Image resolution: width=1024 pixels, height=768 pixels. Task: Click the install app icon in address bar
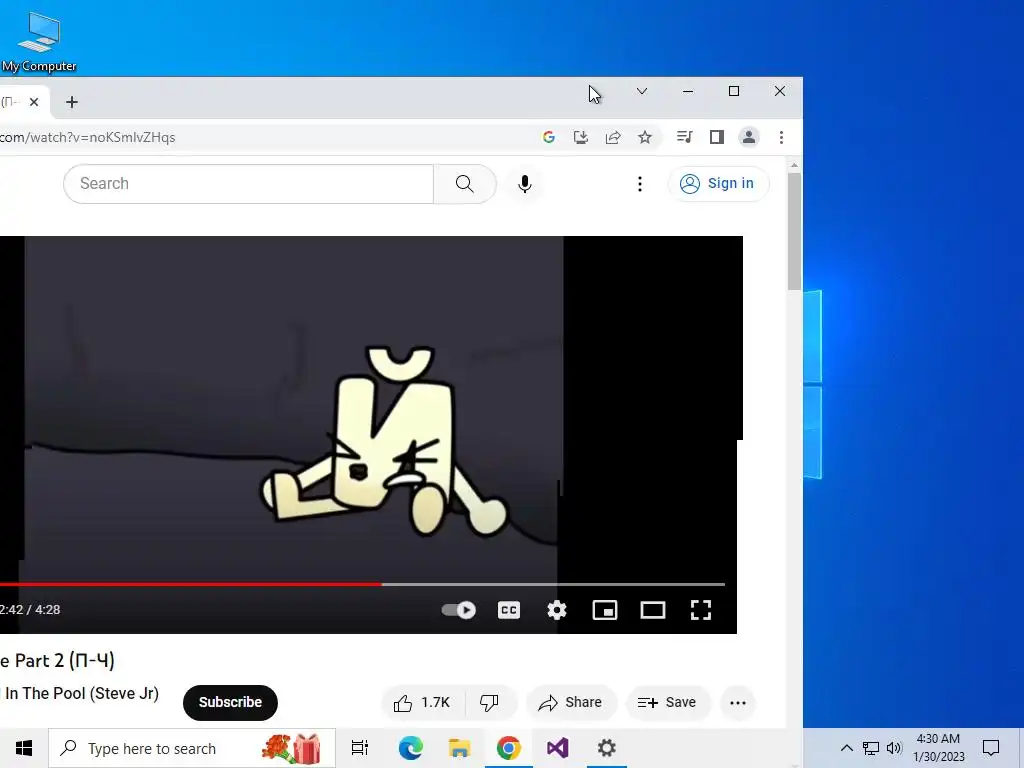point(581,137)
